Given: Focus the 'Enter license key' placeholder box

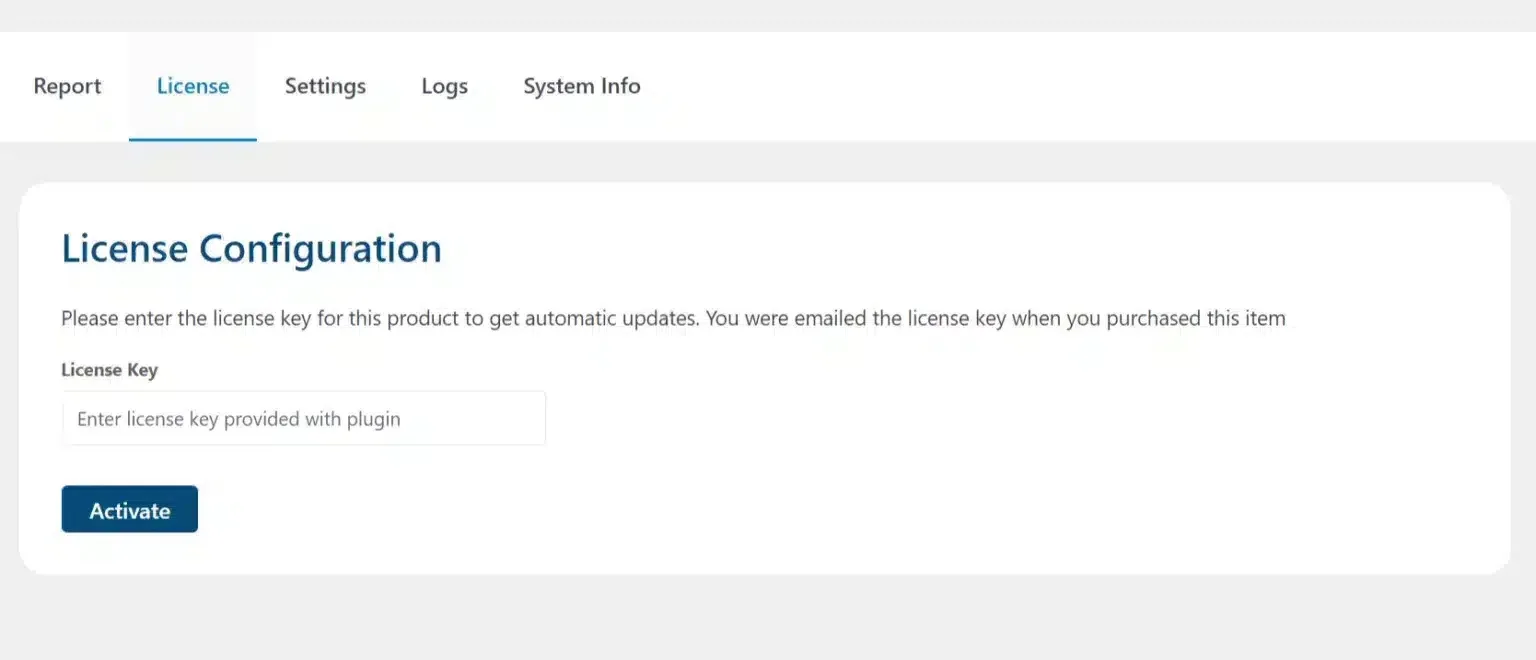Looking at the screenshot, I should tap(303, 419).
